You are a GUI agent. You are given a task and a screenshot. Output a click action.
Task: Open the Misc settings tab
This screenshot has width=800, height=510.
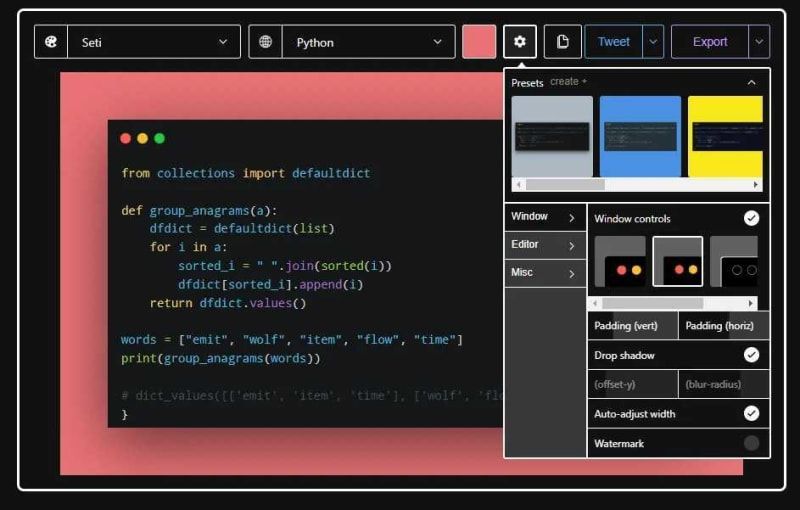[545, 273]
